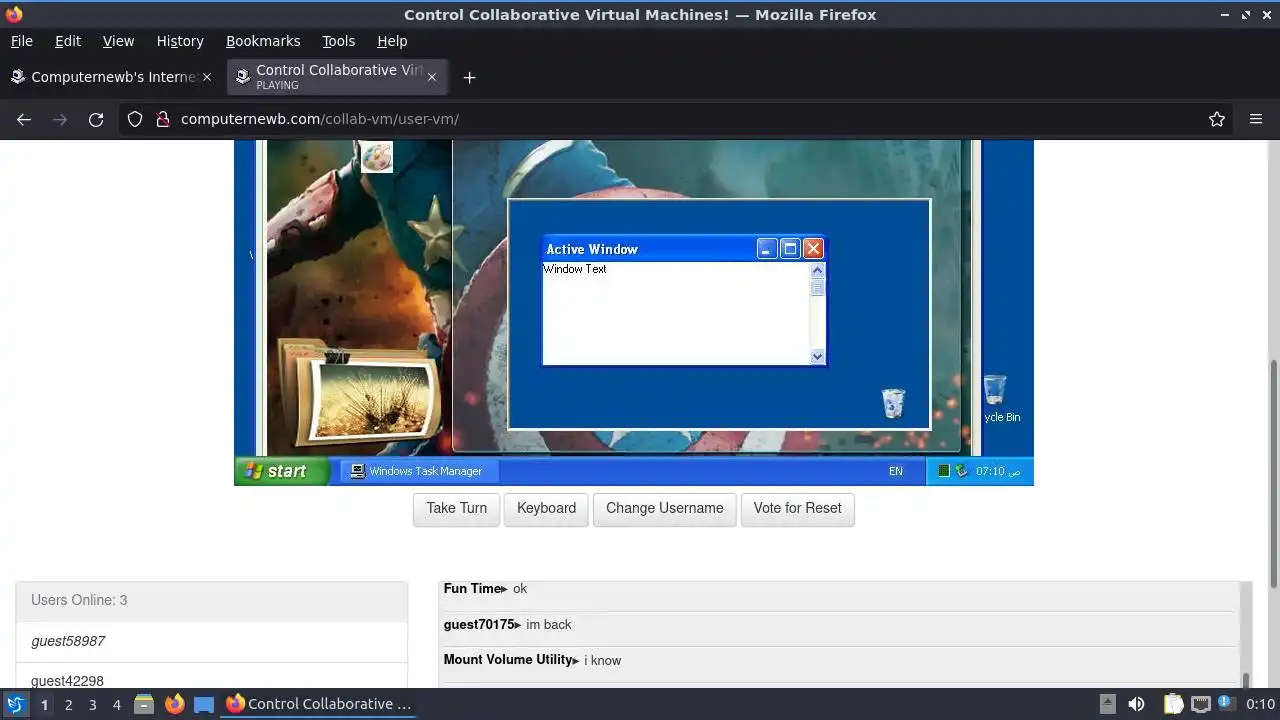
Task: Click the blue show-desktop panel icon
Action: coord(204,704)
